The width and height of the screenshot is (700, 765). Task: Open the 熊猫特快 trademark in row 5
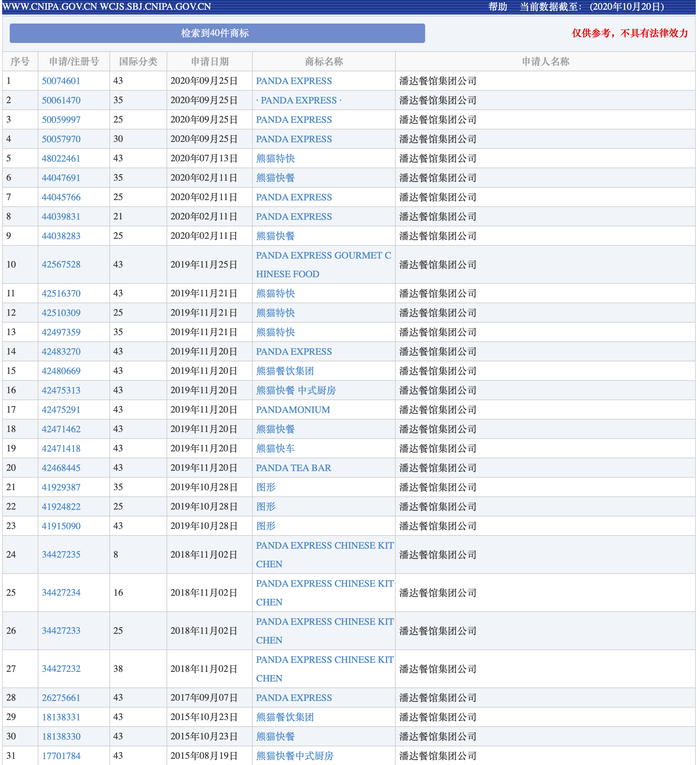[x=275, y=159]
